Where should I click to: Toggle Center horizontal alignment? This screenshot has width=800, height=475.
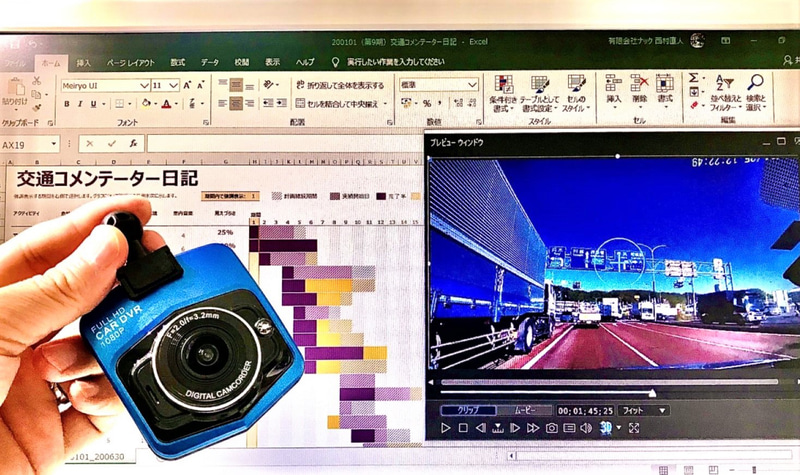coord(236,103)
